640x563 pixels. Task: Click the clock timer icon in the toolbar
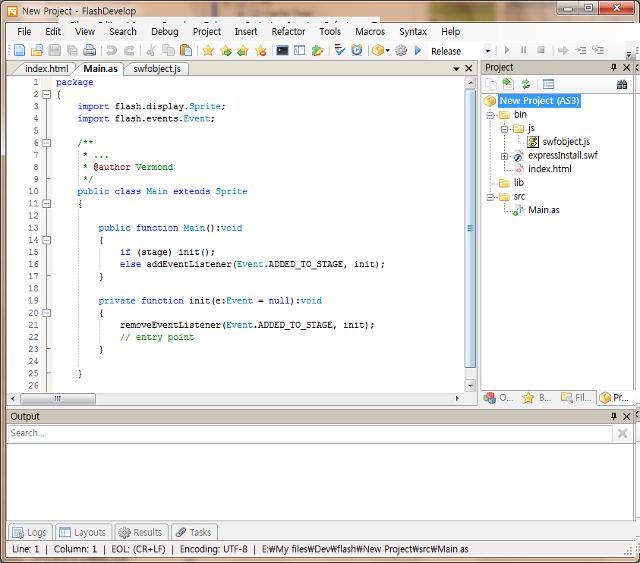(x=357, y=50)
